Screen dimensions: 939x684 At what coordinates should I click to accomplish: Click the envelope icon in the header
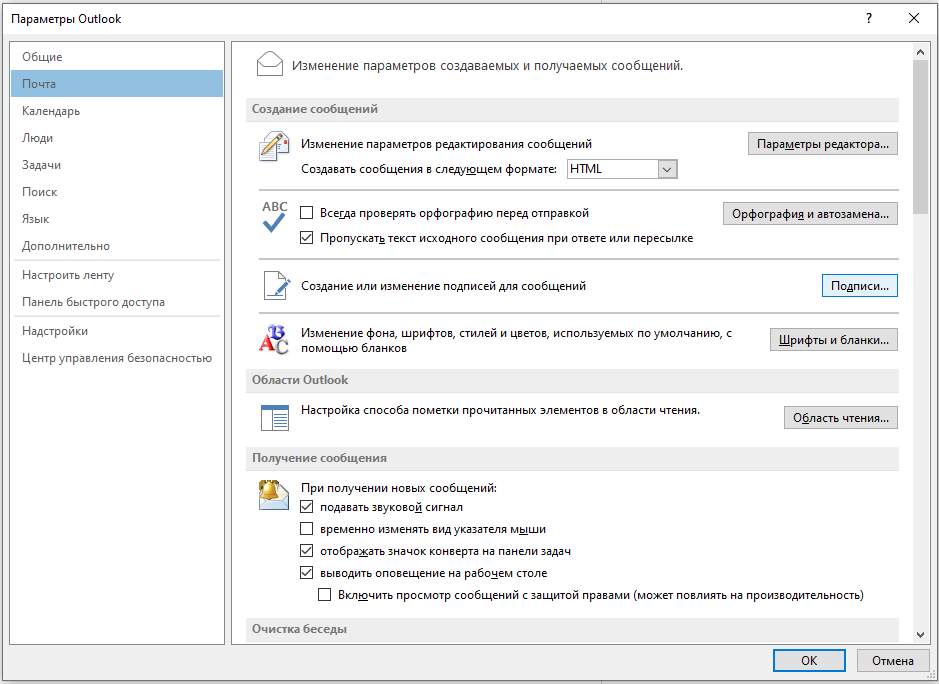click(x=269, y=64)
